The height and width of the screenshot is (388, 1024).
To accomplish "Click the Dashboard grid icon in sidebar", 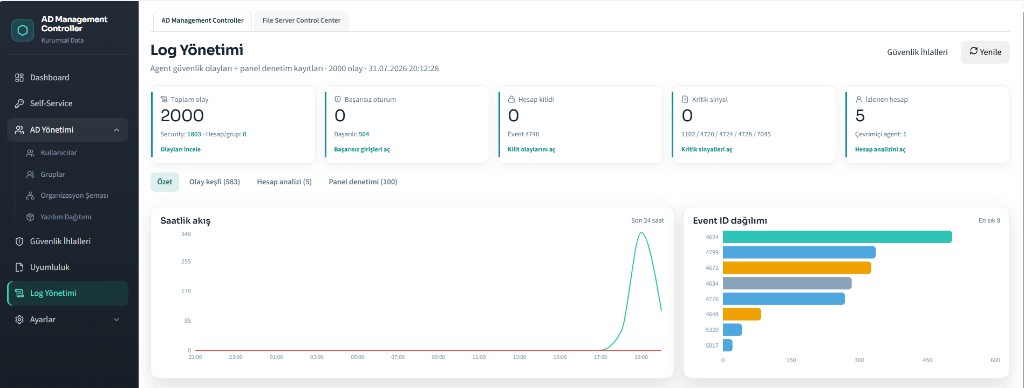I will click(x=20, y=78).
